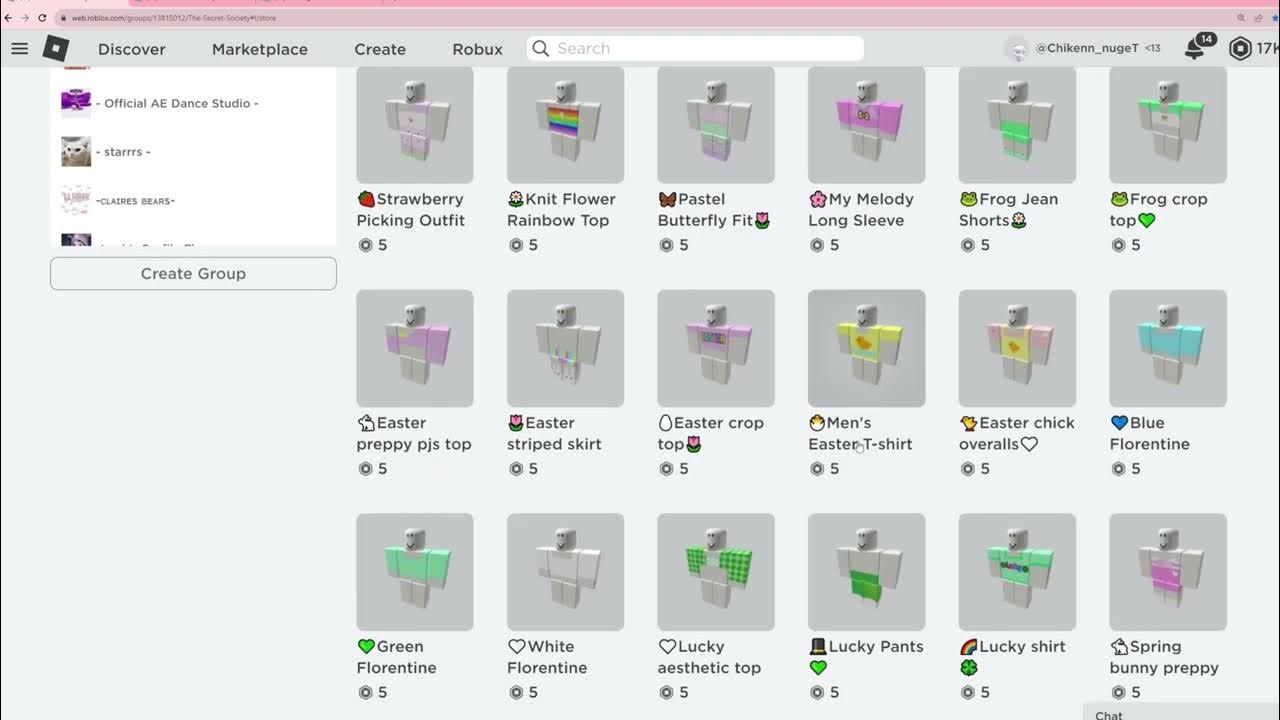The height and width of the screenshot is (720, 1280).
Task: Click the Frog Jean Shorts title
Action: tap(1009, 210)
